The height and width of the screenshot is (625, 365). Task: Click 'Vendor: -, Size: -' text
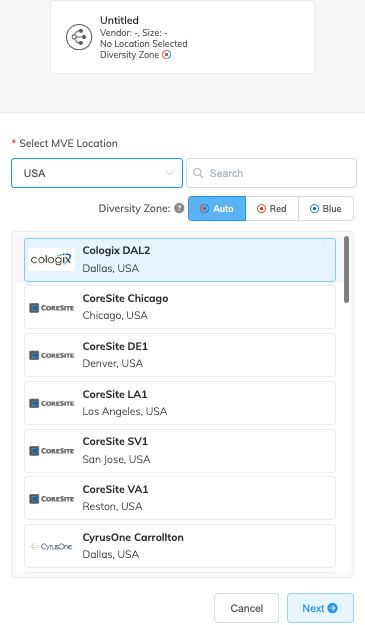133,32
